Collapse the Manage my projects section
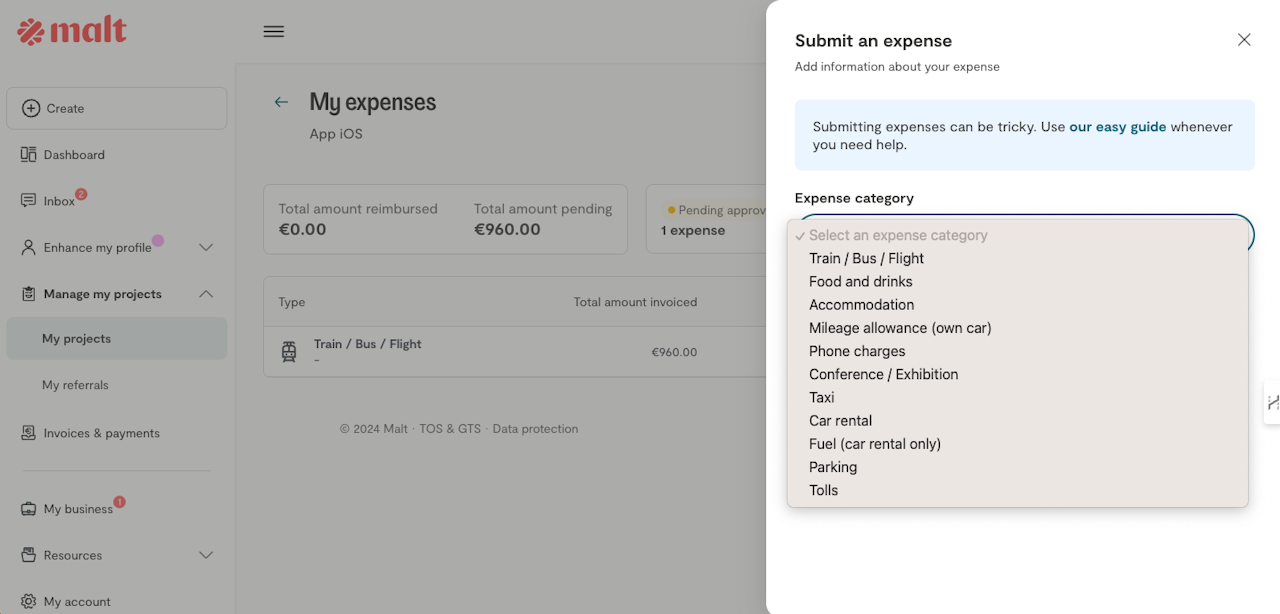This screenshot has height=614, width=1280. (206, 294)
